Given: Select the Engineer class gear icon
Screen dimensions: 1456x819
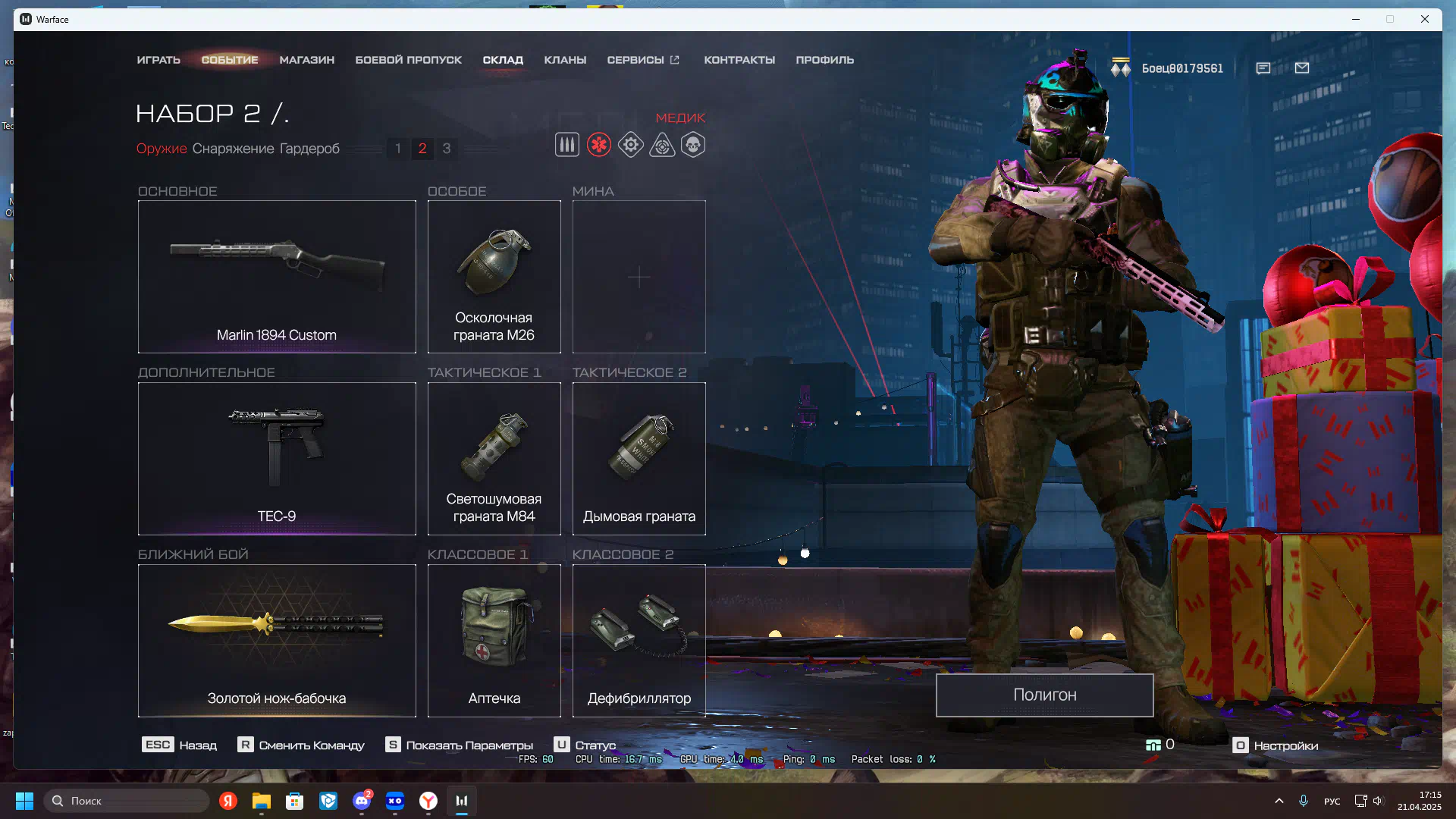Looking at the screenshot, I should [630, 145].
